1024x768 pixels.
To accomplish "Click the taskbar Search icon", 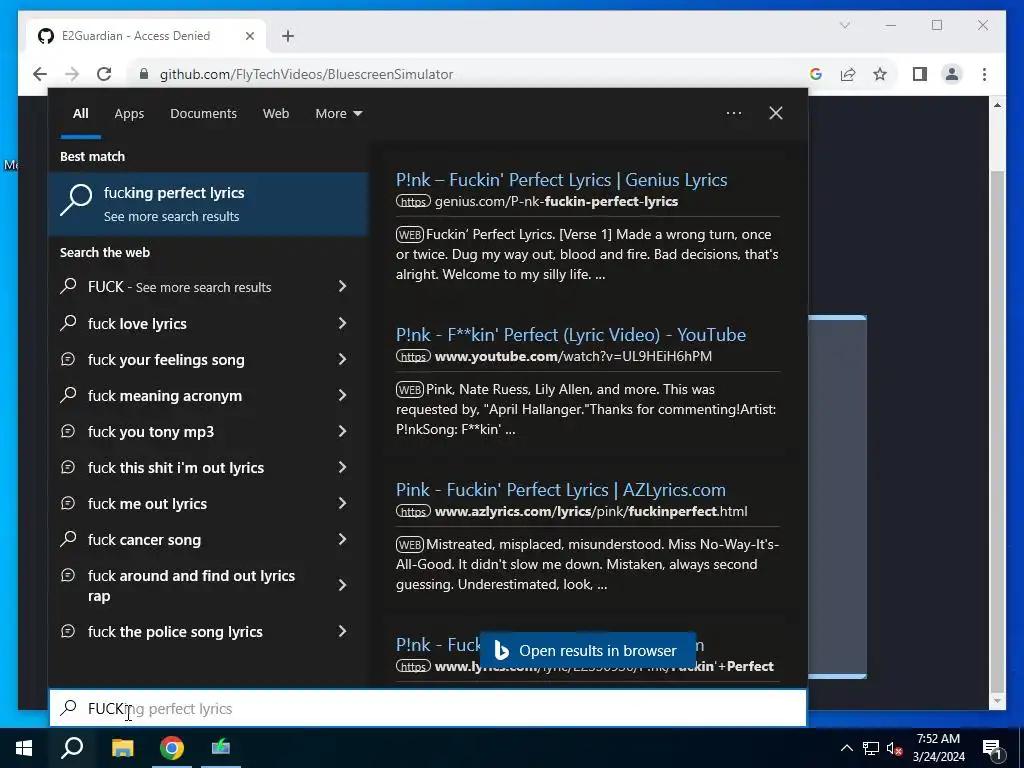I will [x=72, y=748].
